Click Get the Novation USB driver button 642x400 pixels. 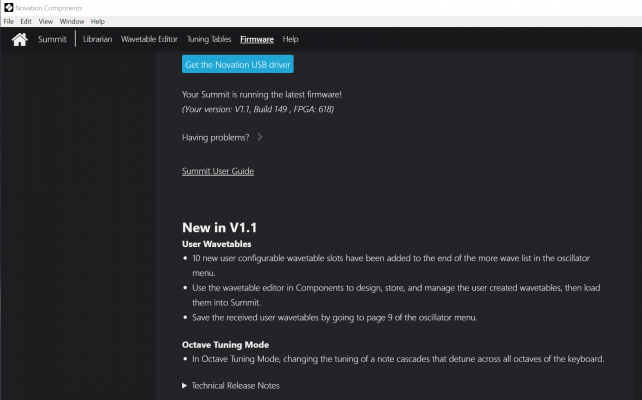[237, 64]
